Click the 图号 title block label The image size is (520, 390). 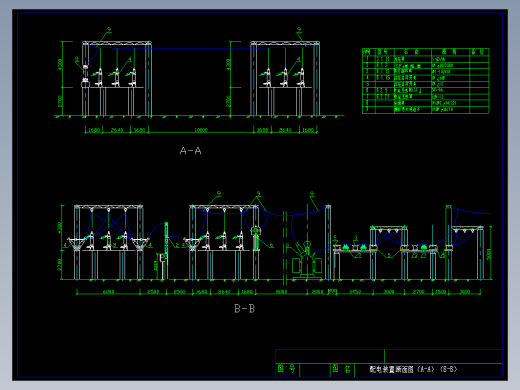coord(286,369)
